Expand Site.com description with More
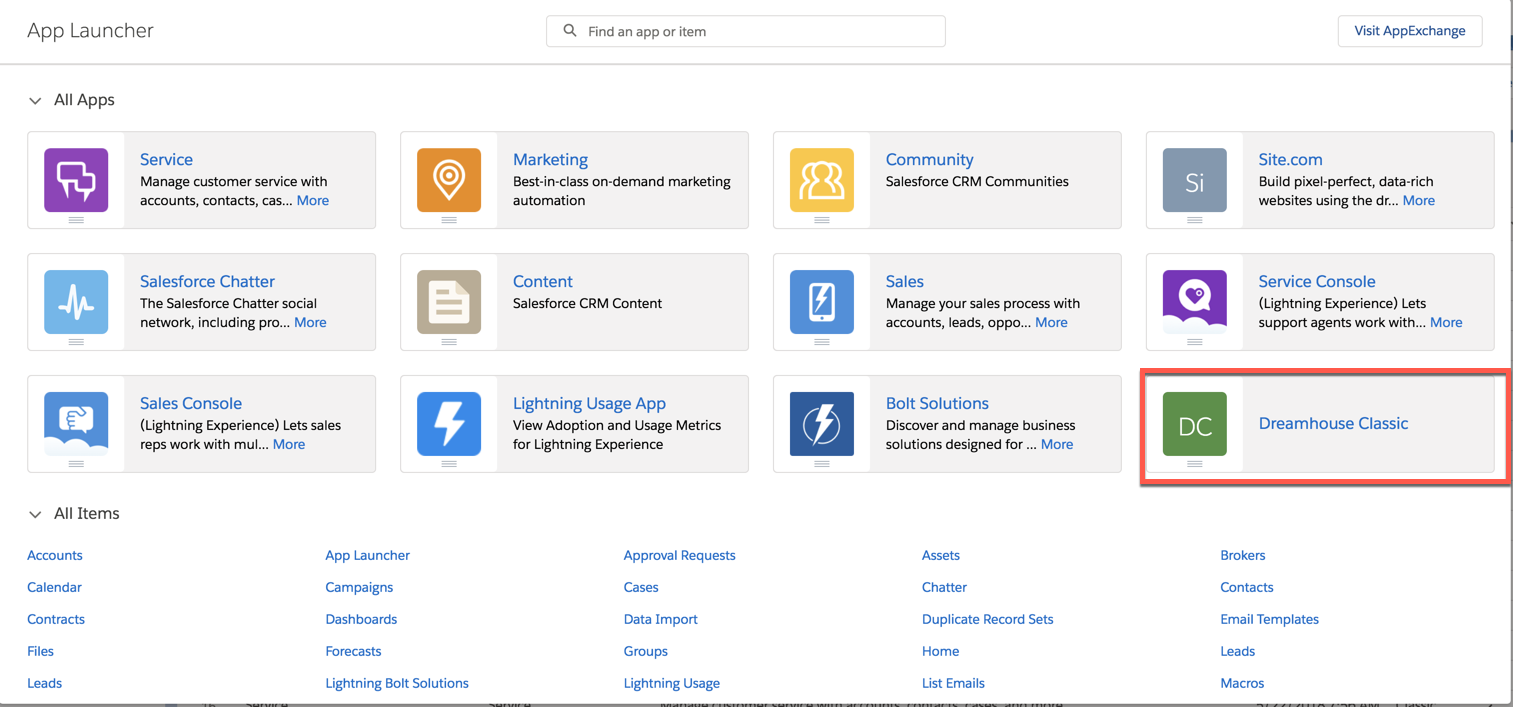The image size is (1513, 707). [1419, 200]
